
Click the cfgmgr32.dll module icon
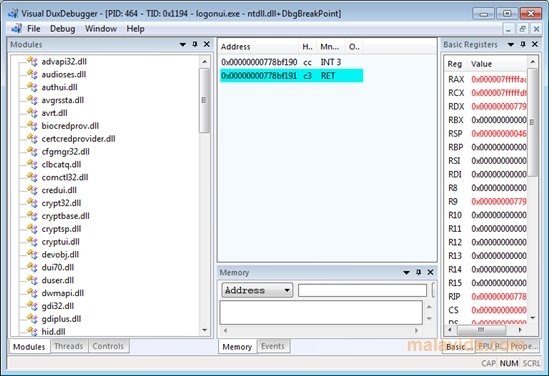[32, 152]
